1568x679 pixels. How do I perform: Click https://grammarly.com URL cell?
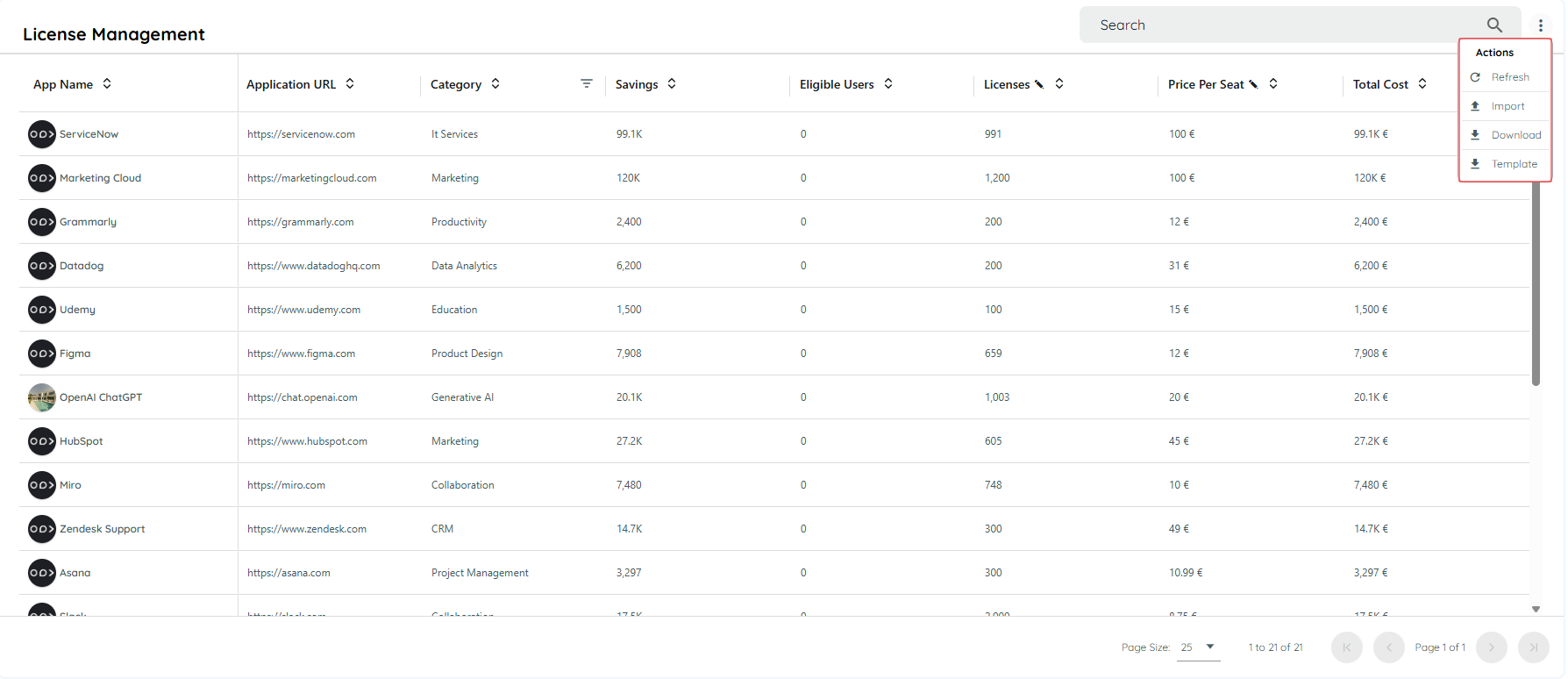tap(301, 222)
